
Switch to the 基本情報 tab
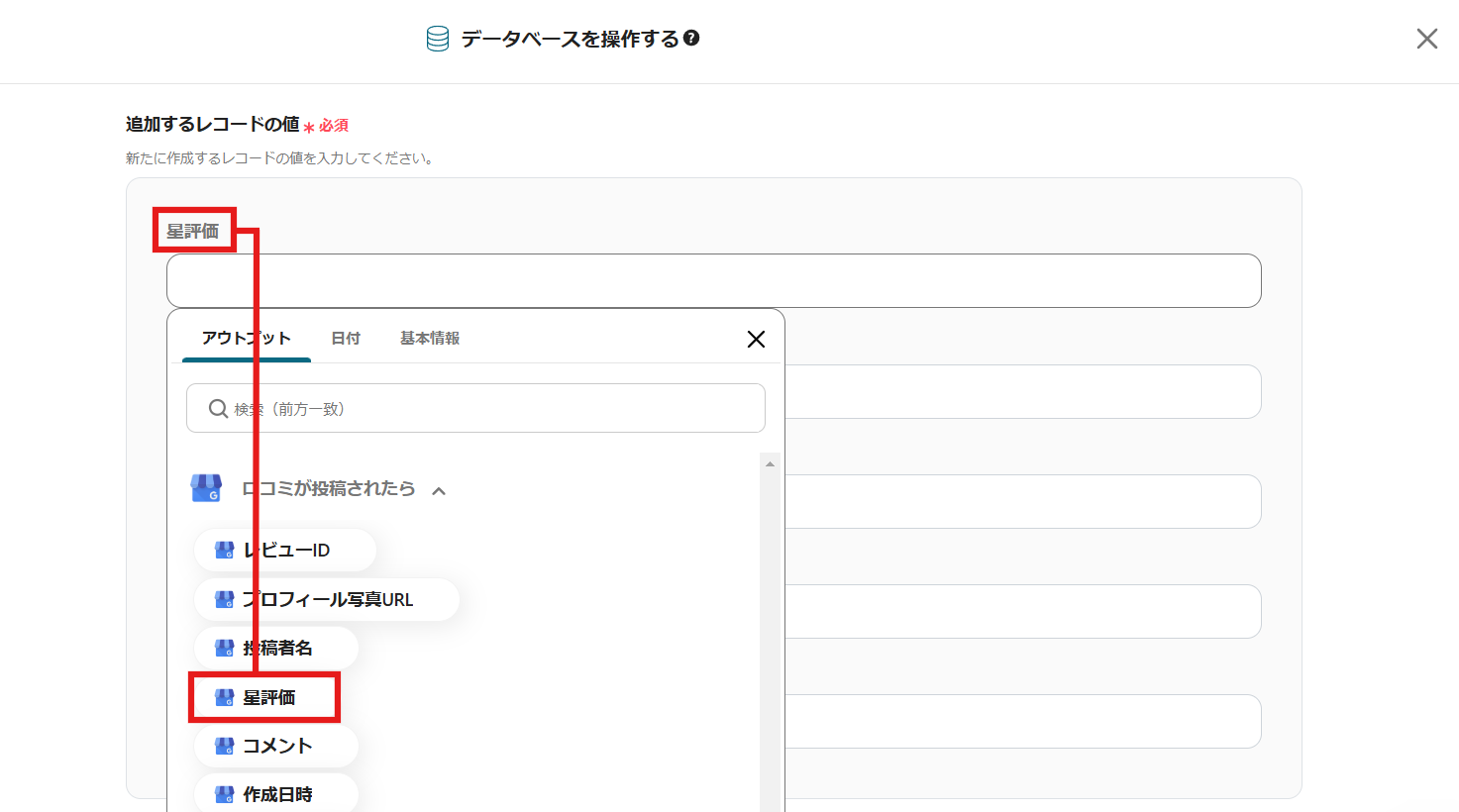tap(430, 339)
